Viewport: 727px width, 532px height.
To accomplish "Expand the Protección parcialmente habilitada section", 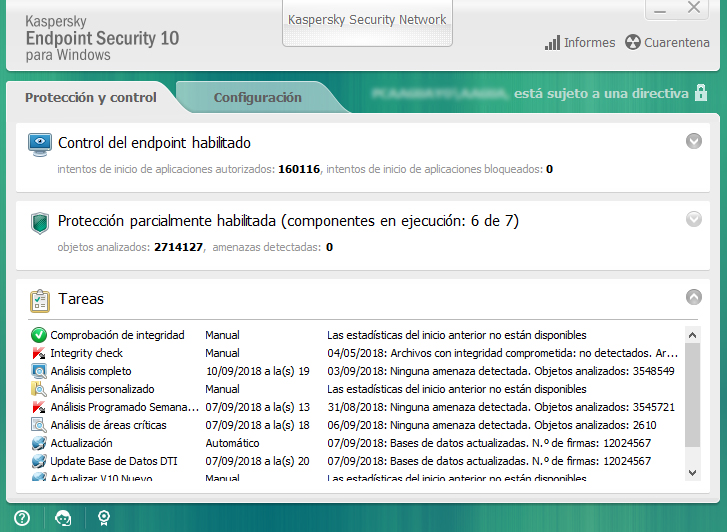I will click(x=694, y=219).
